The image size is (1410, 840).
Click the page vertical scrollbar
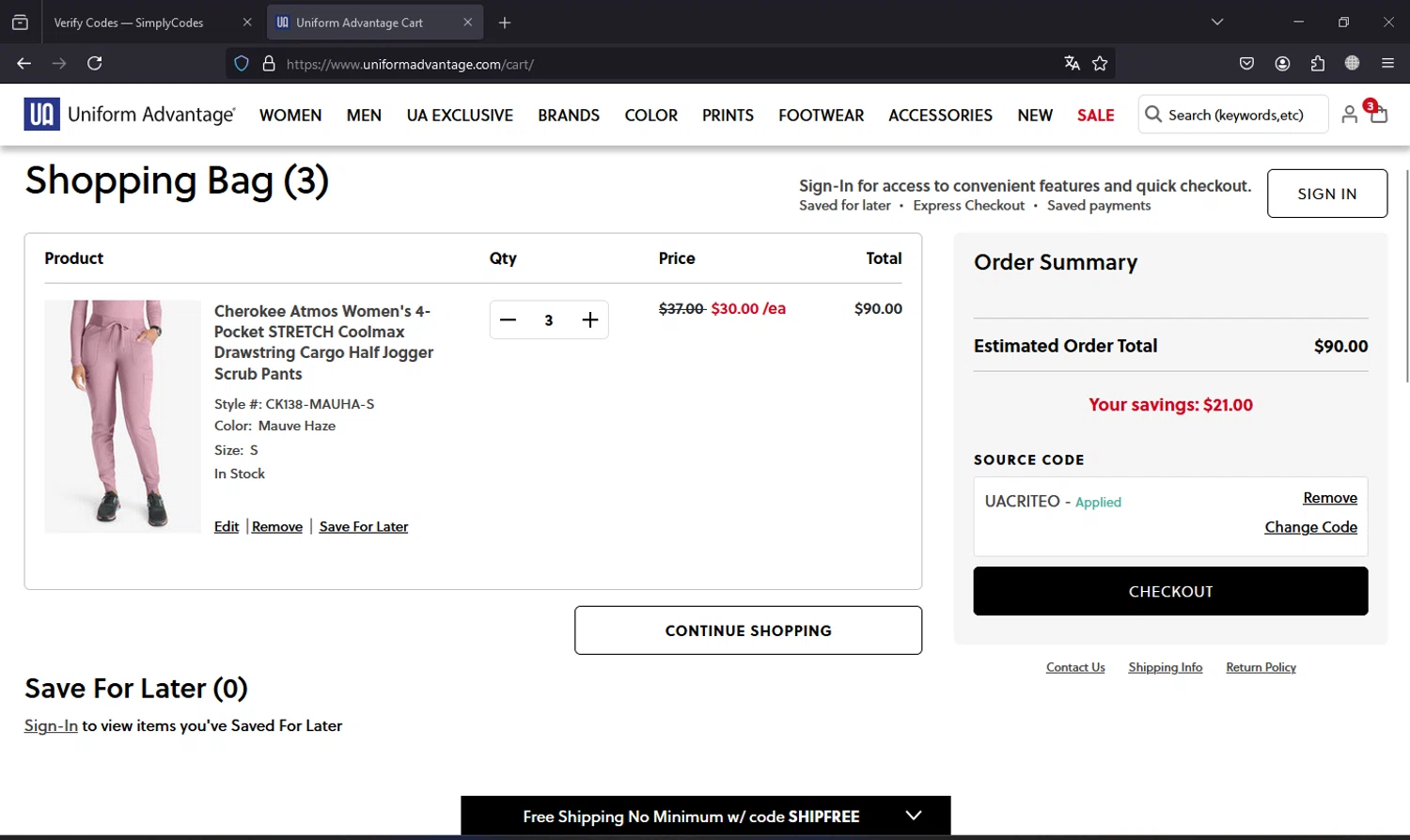(1406, 275)
